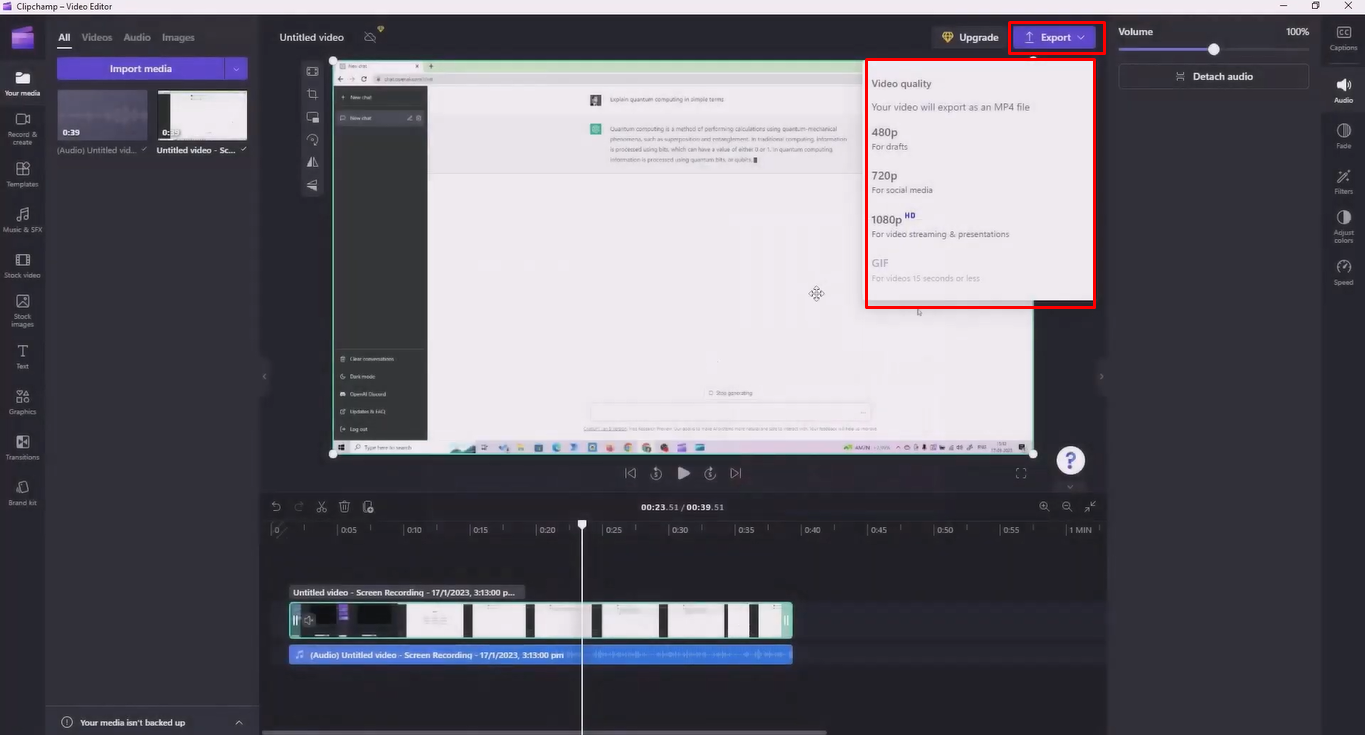Open the Transitions sidebar section
Image resolution: width=1365 pixels, height=735 pixels.
(22, 449)
